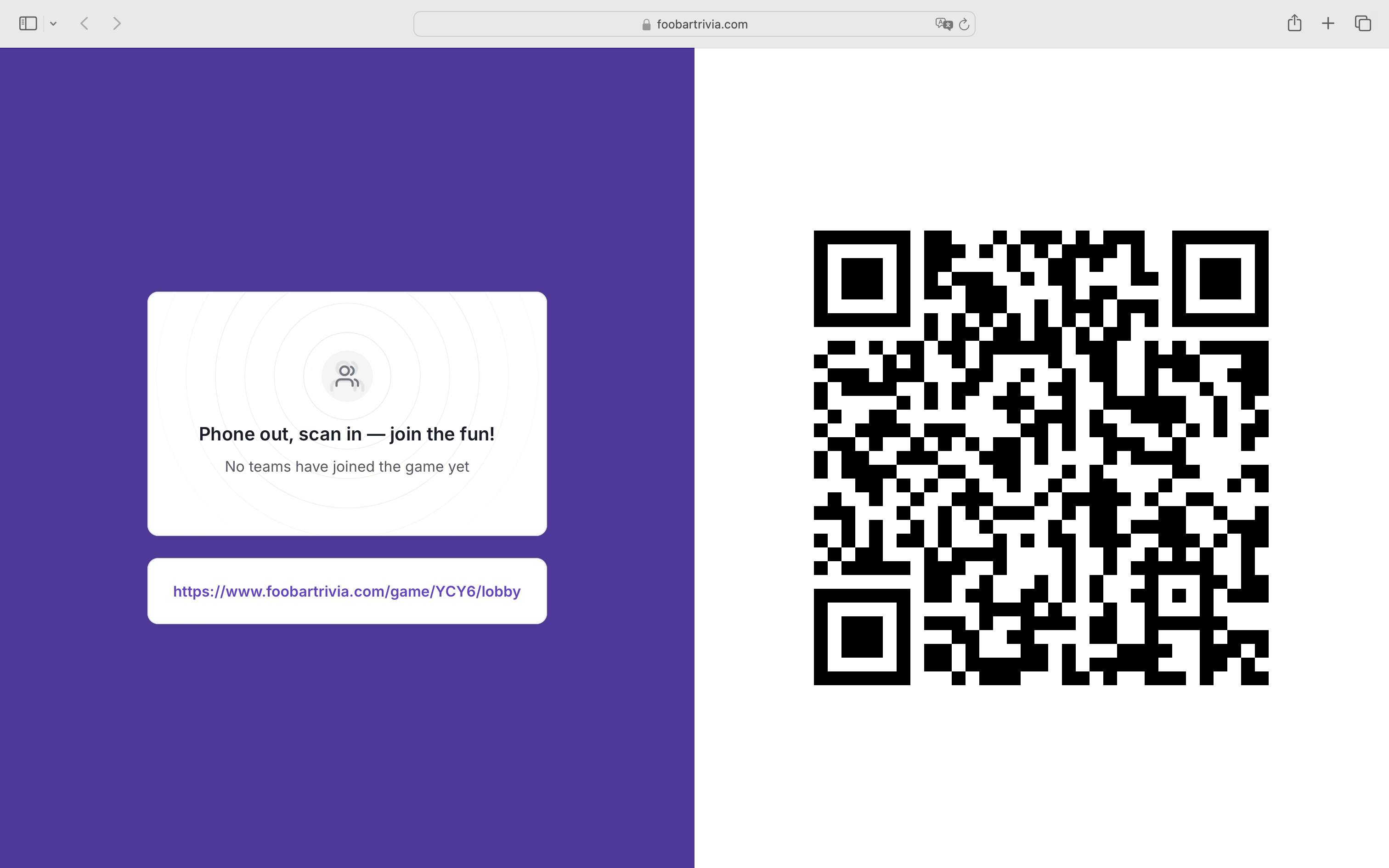Screen dimensions: 1389x868
Task: Click the center of the QR code
Action: (x=1041, y=457)
